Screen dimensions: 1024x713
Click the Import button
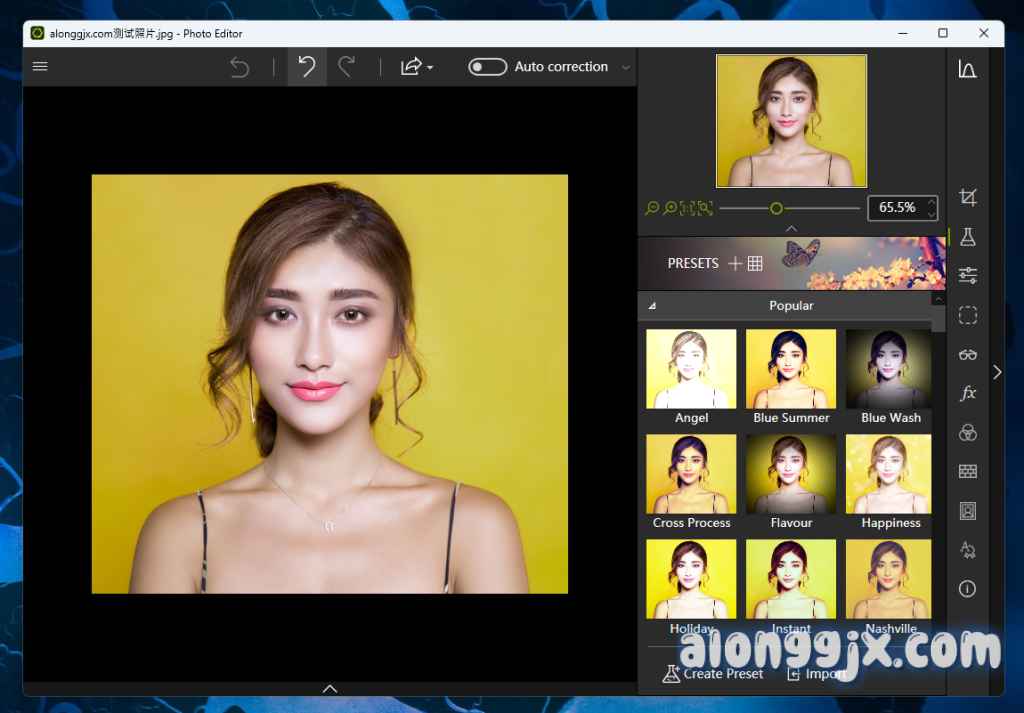817,674
